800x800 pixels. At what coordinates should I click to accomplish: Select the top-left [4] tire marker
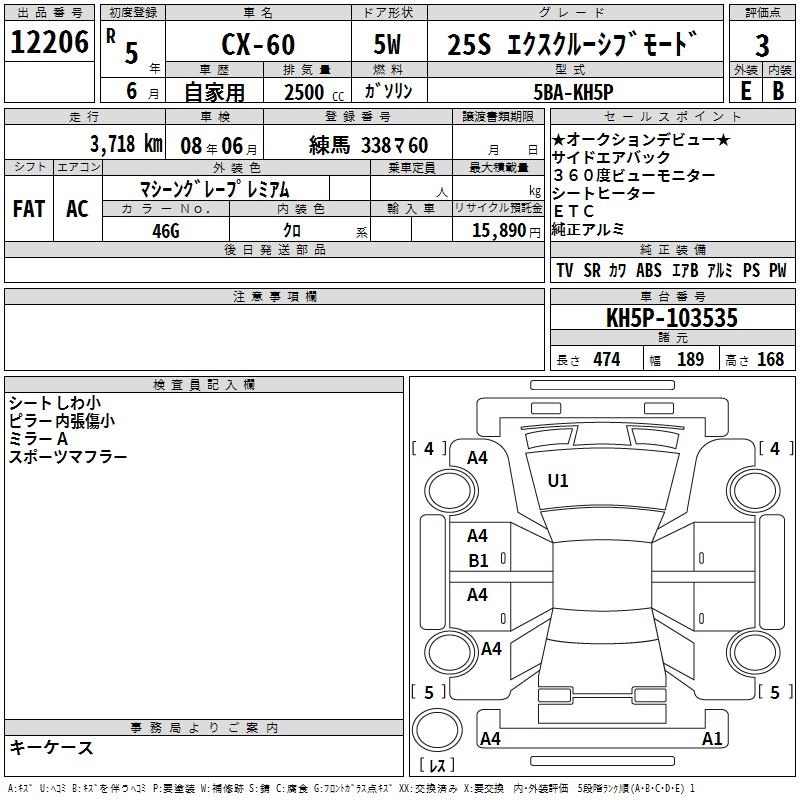click(429, 449)
